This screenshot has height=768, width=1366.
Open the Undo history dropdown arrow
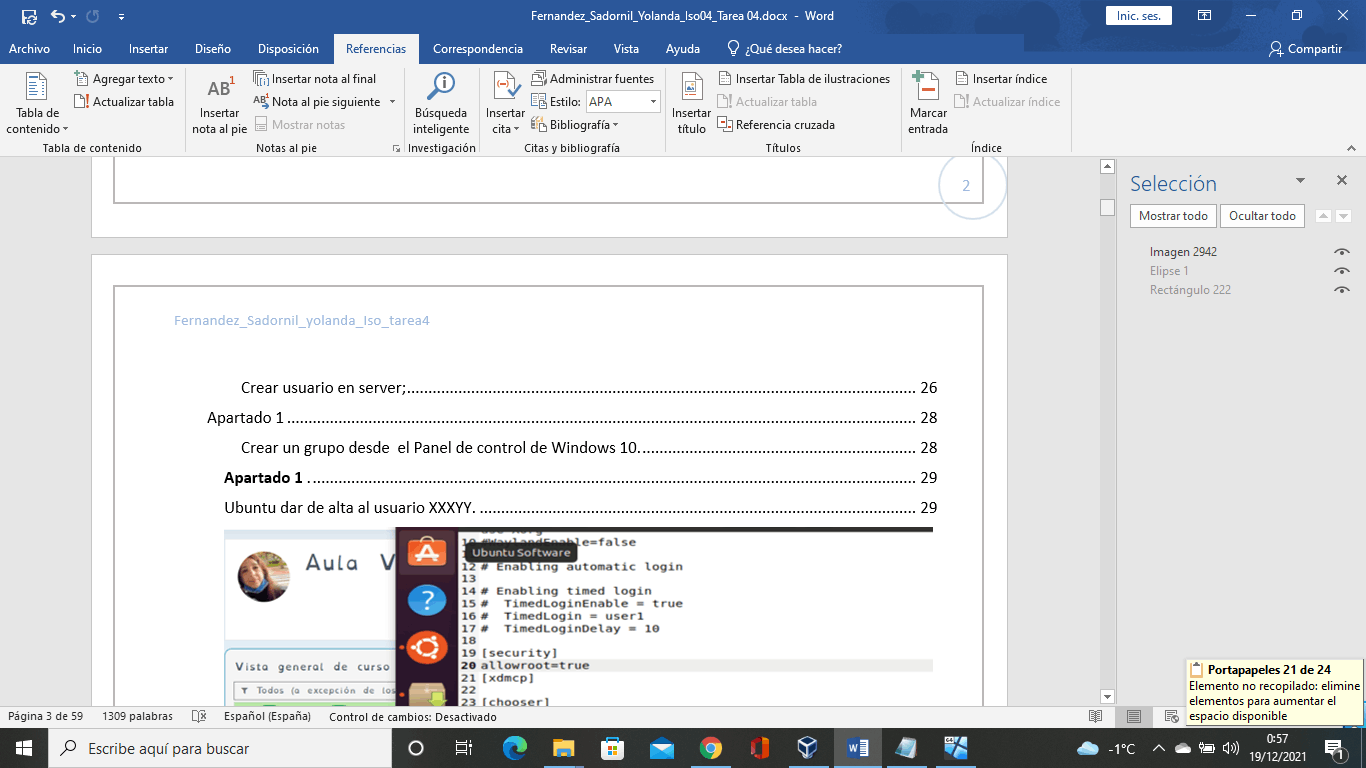tap(73, 16)
